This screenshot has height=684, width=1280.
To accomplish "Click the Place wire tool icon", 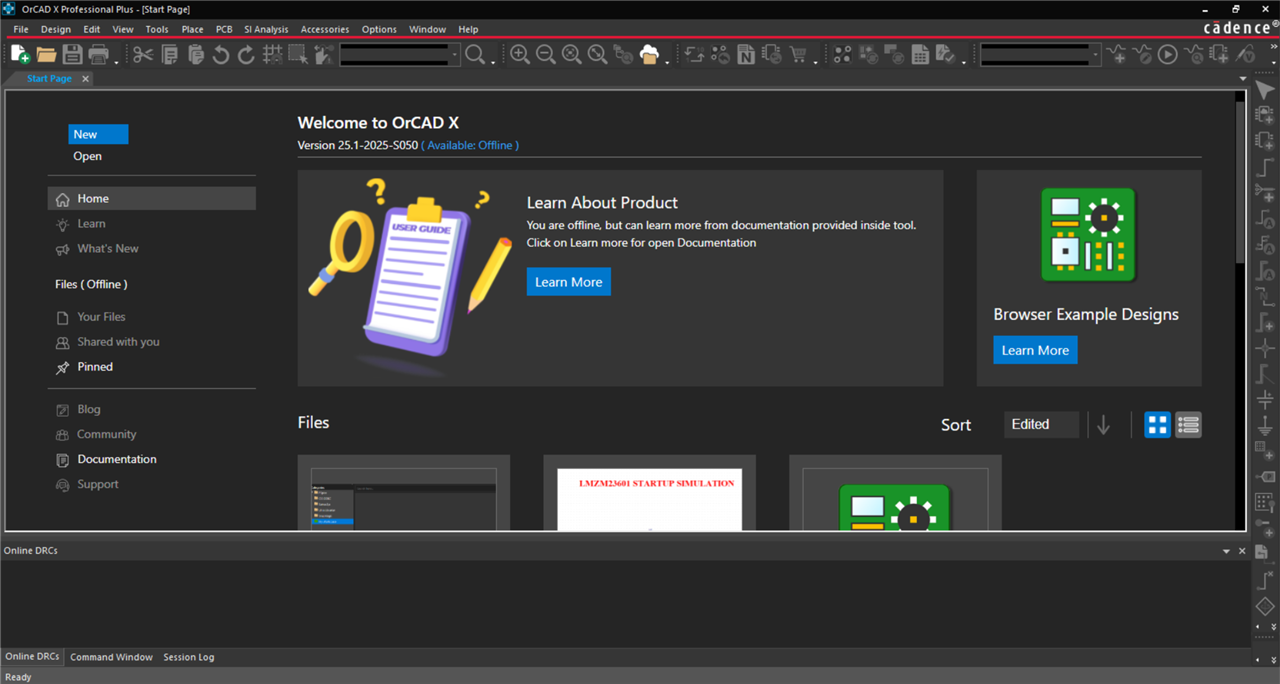I will point(1265,167).
